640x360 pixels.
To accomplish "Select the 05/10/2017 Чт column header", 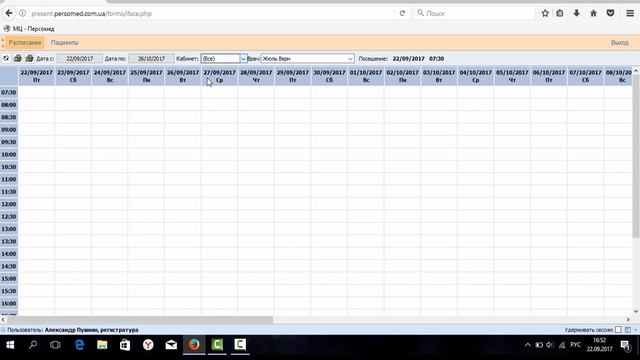I will (x=512, y=76).
